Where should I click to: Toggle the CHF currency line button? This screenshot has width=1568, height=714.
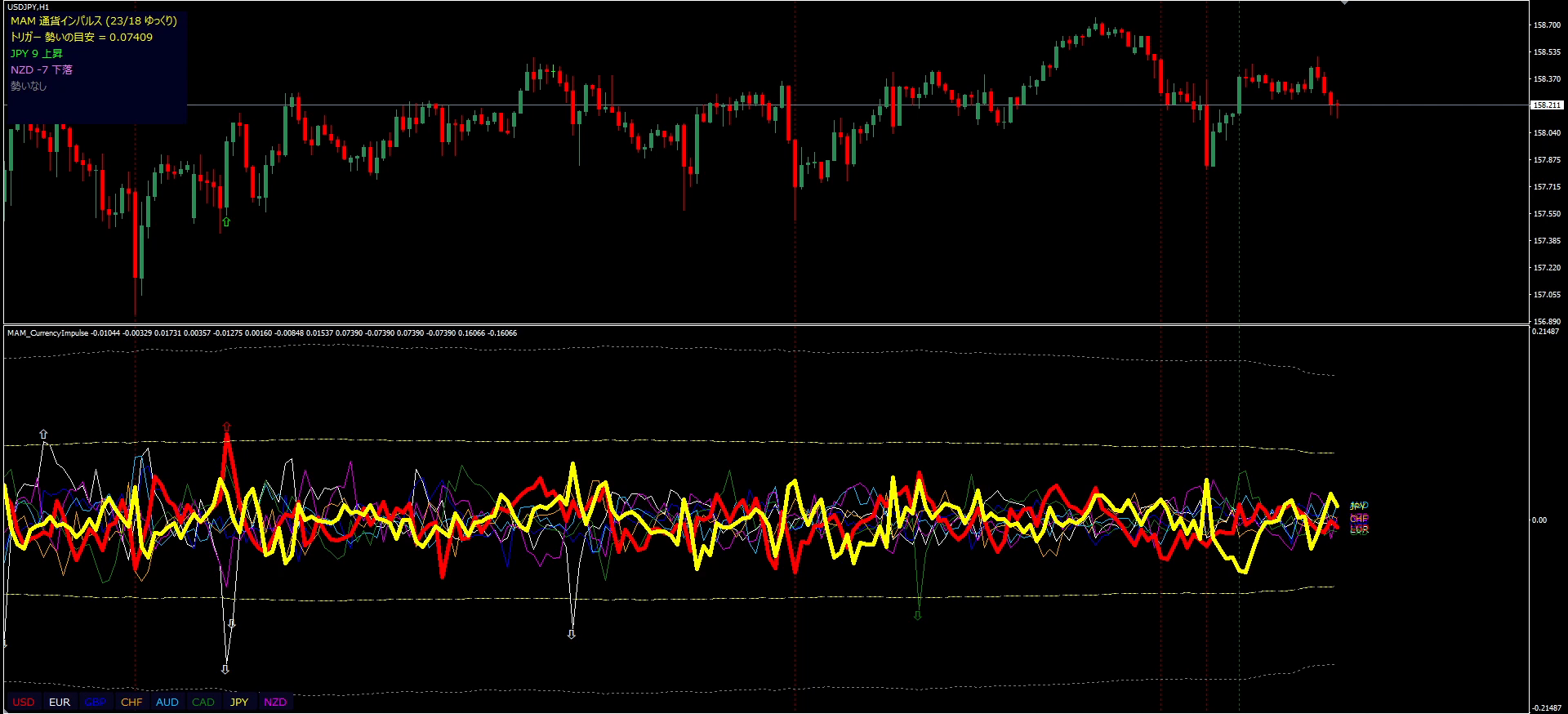click(131, 702)
